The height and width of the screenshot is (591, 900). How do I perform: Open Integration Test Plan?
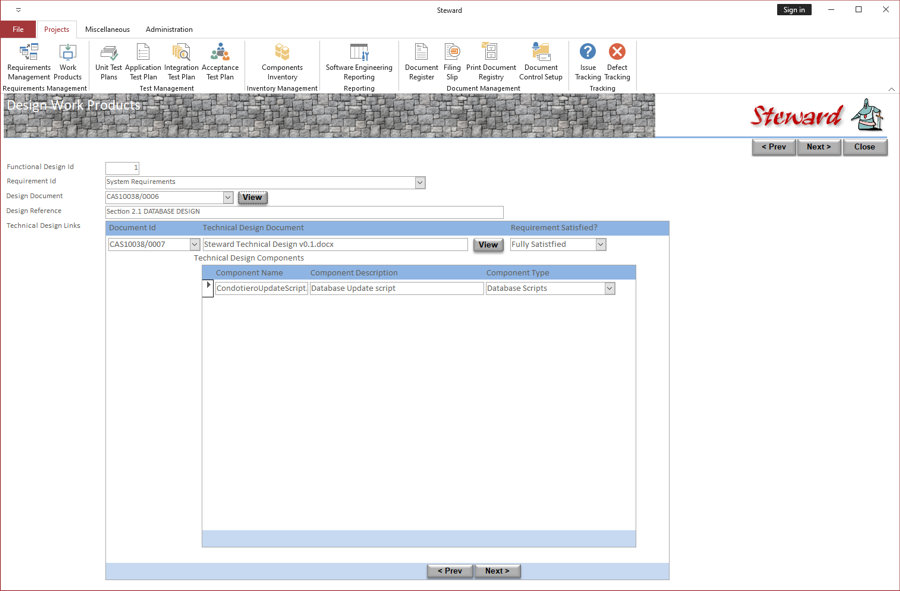[181, 62]
